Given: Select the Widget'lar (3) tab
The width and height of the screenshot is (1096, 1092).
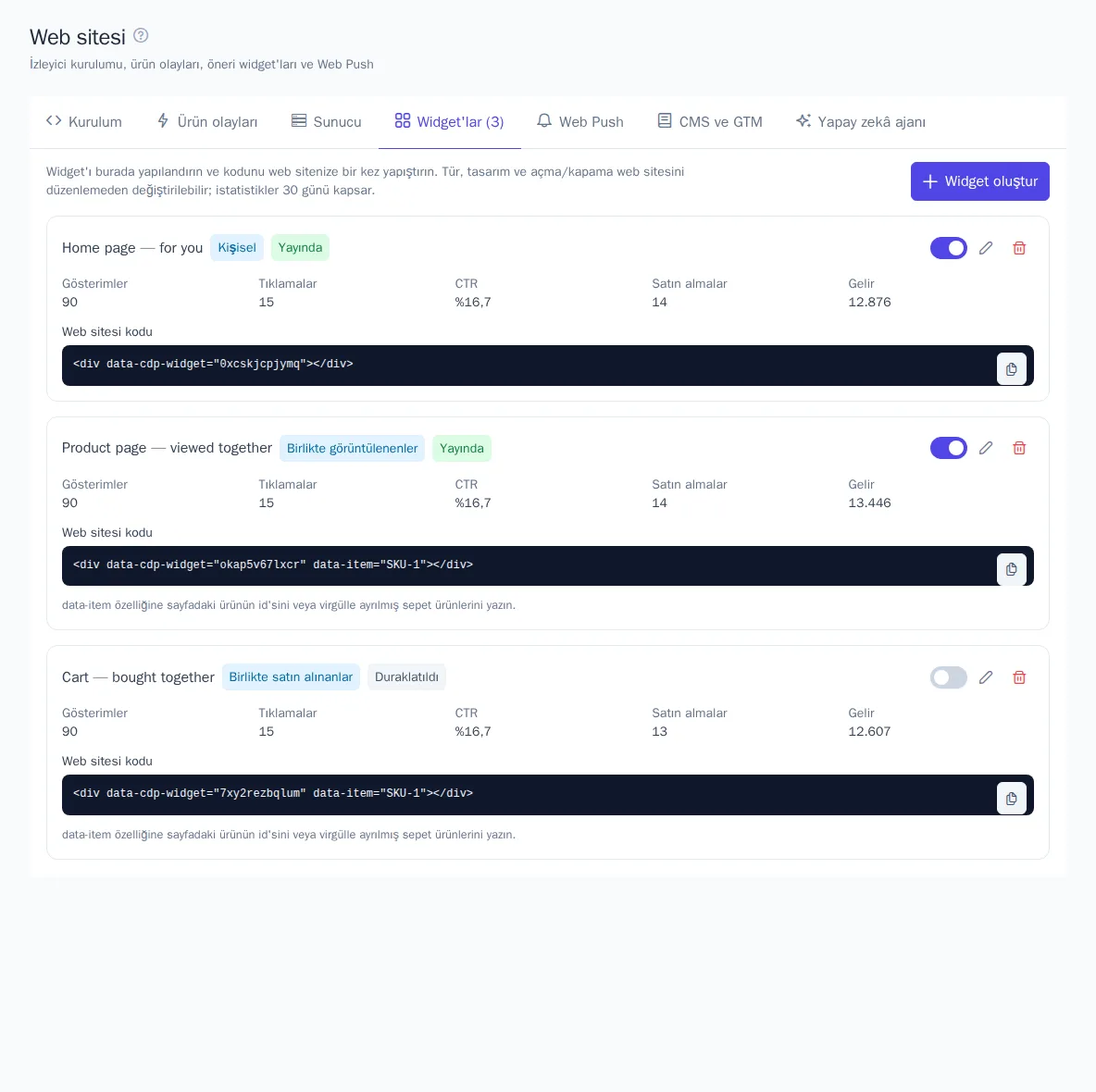Looking at the screenshot, I should 450,121.
